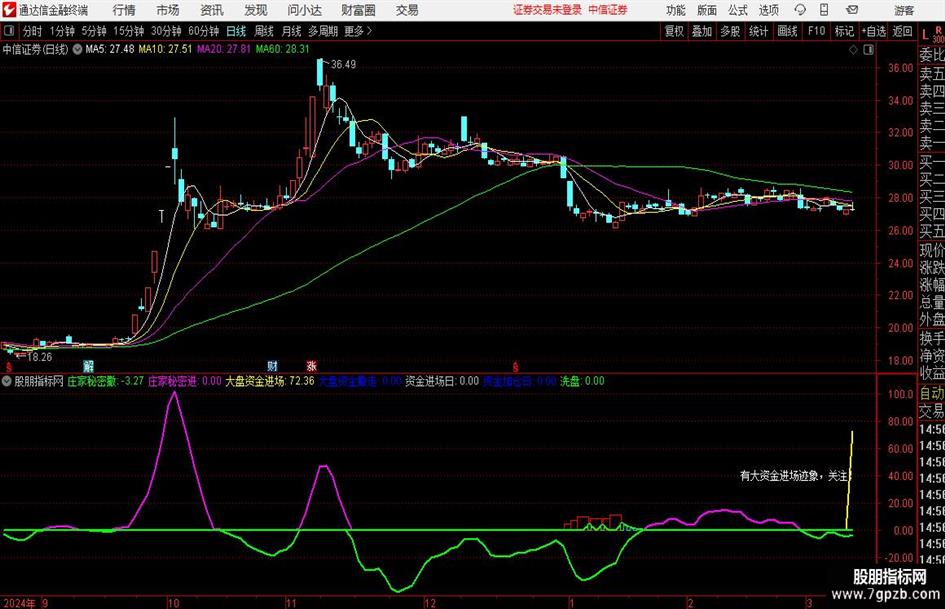
Task: Click the 统计 statistics button
Action: click(758, 31)
